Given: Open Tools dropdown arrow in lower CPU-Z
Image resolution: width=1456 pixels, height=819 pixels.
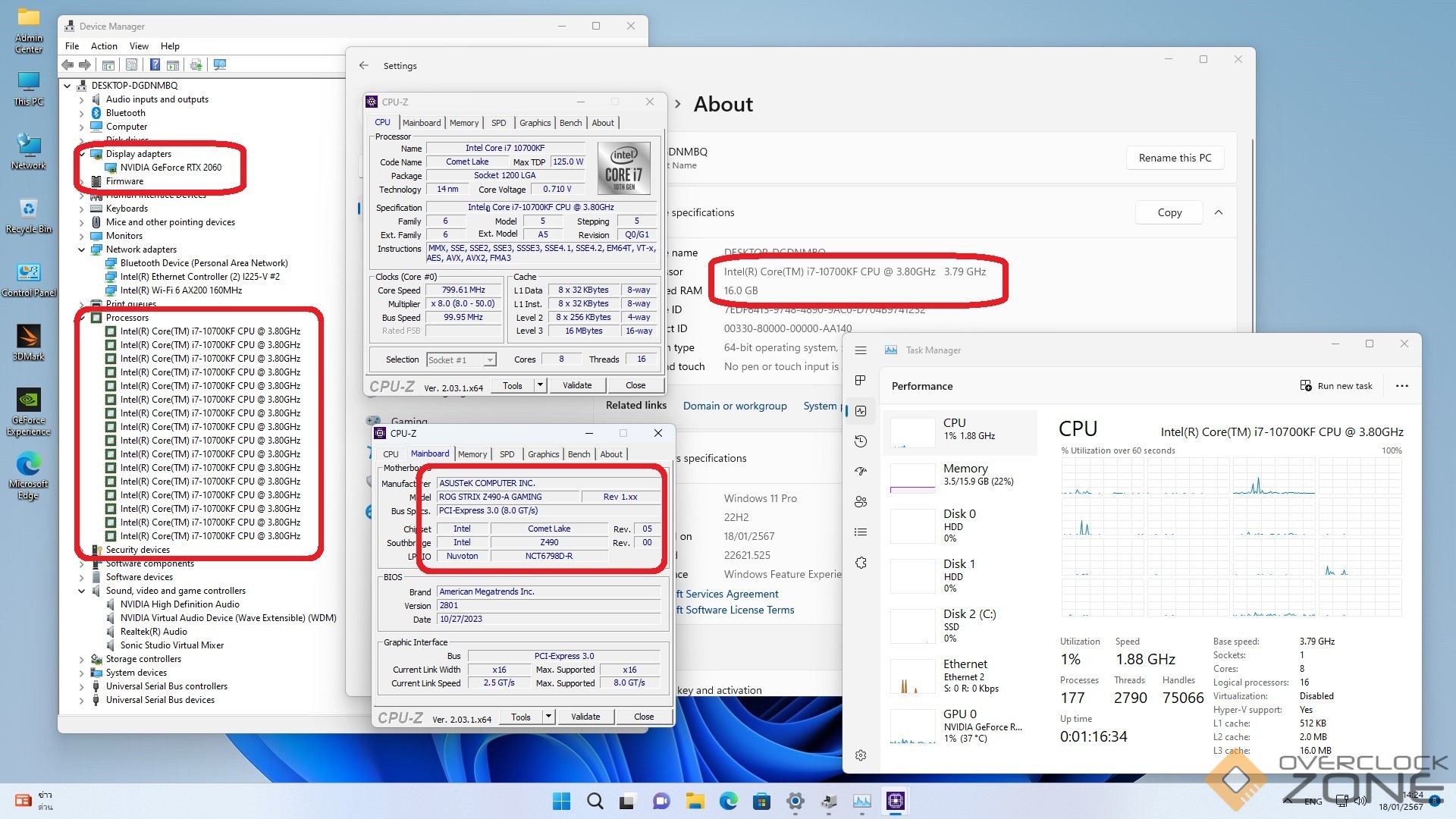Looking at the screenshot, I should tap(549, 717).
